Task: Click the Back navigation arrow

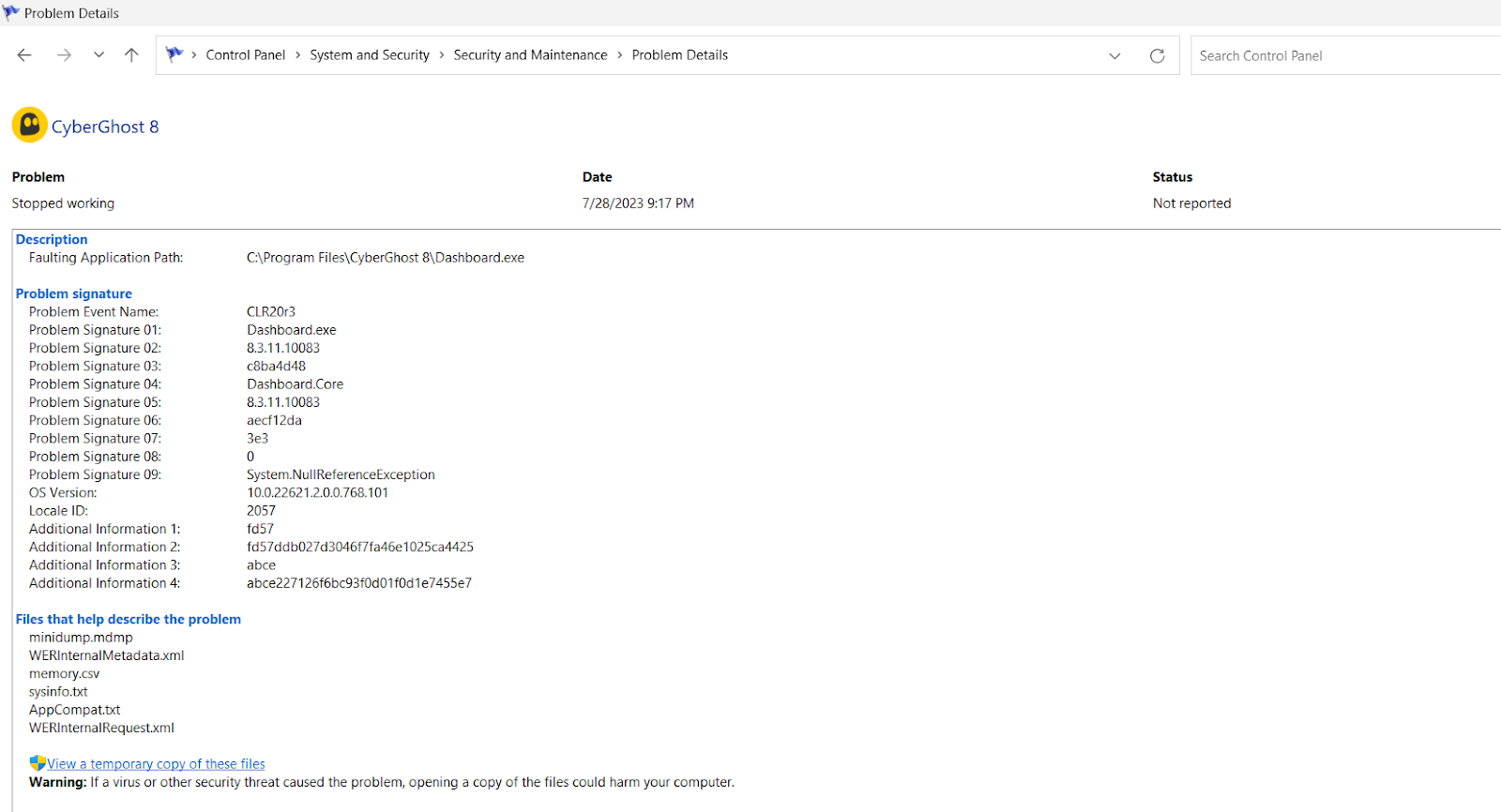Action: (24, 55)
